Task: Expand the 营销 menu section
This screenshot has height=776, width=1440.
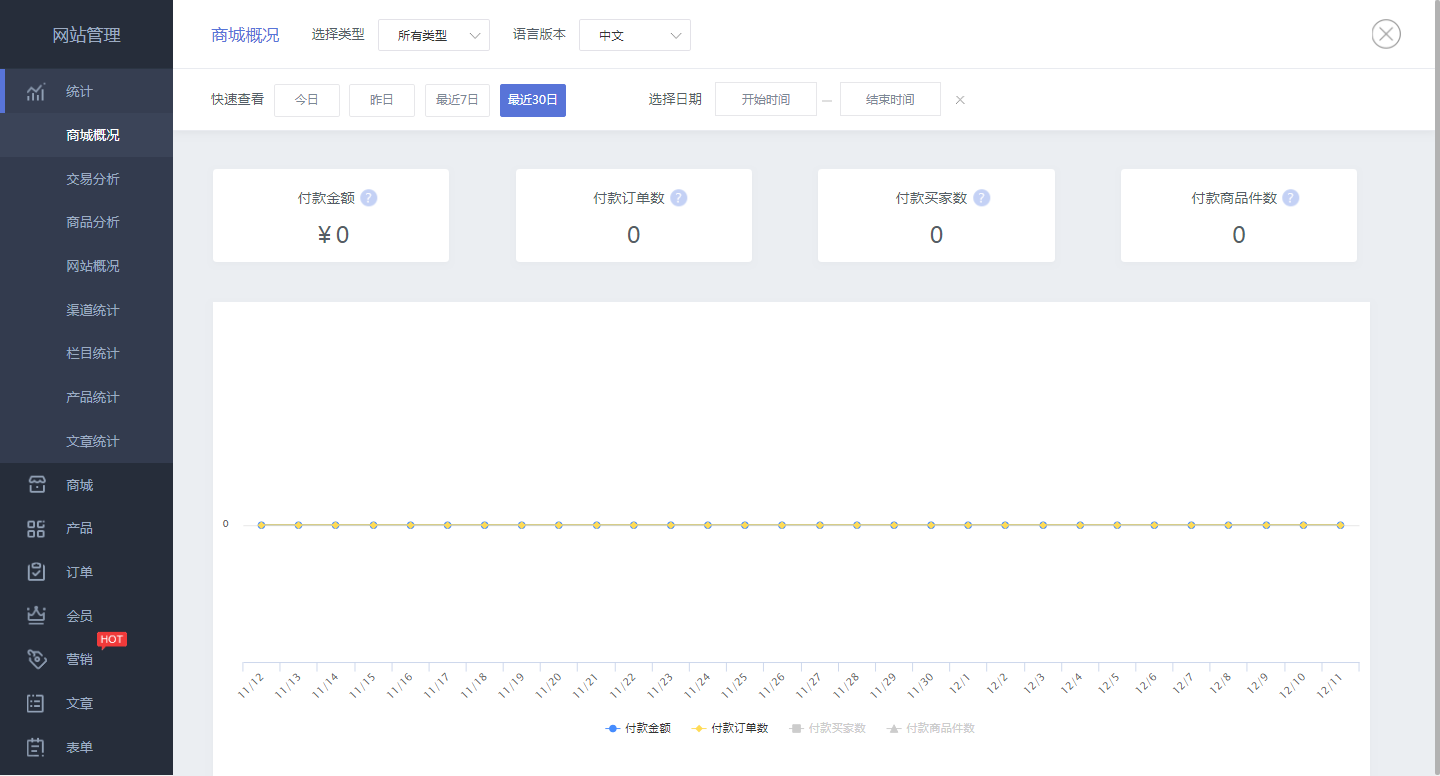Action: pos(86,659)
